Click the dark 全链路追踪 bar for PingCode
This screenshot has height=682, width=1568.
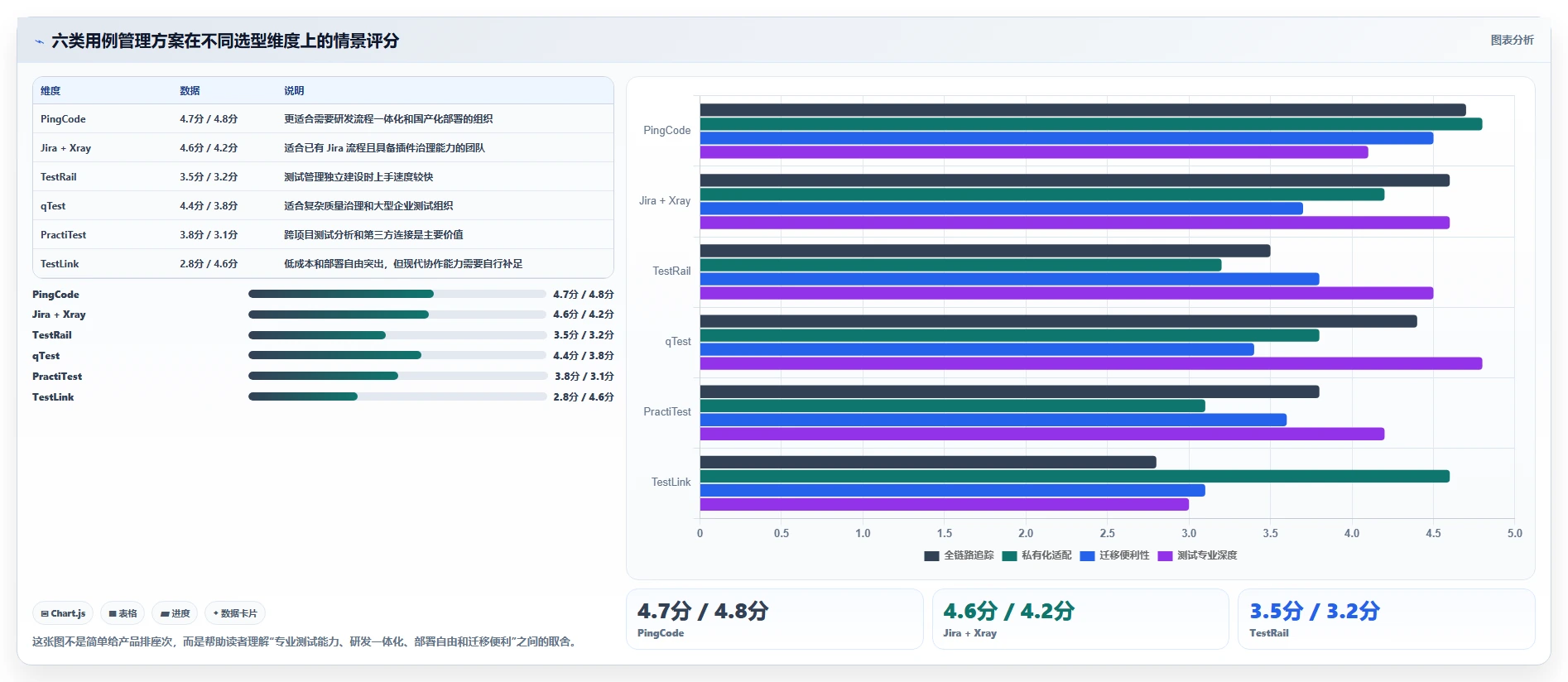pyautogui.click(x=1083, y=110)
